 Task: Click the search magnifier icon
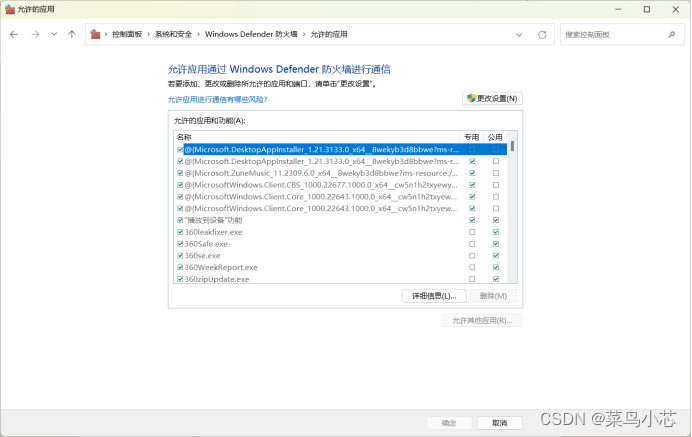coord(671,34)
